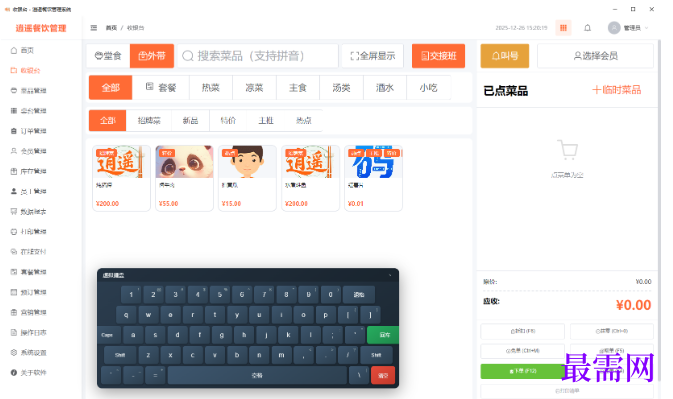Switch to 堂食 dine-in mode
Screen dimensions: 673x399
coord(108,56)
